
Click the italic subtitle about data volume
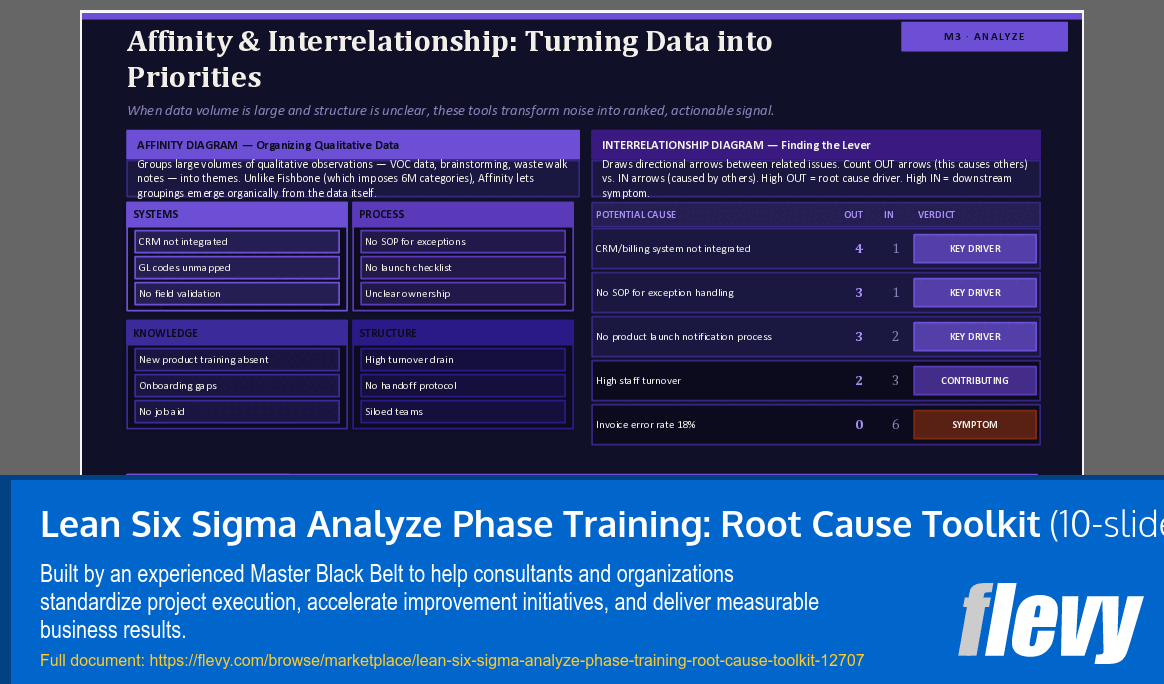(451, 111)
